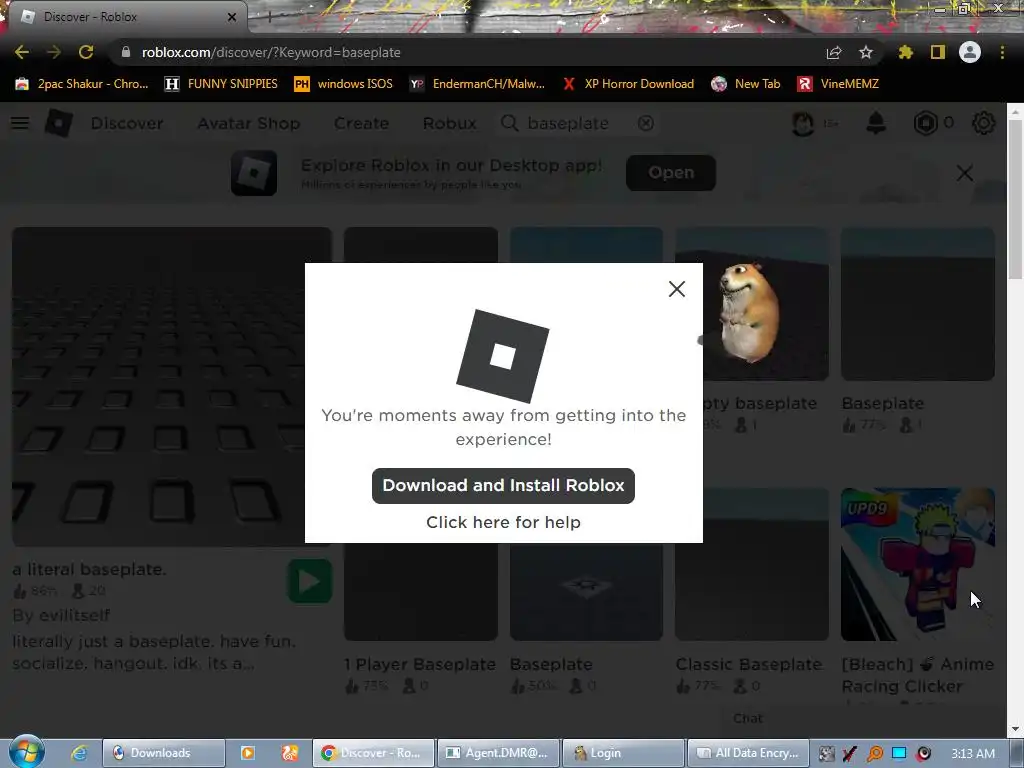Switch to All Data Encry... taskbar window

tap(748, 753)
